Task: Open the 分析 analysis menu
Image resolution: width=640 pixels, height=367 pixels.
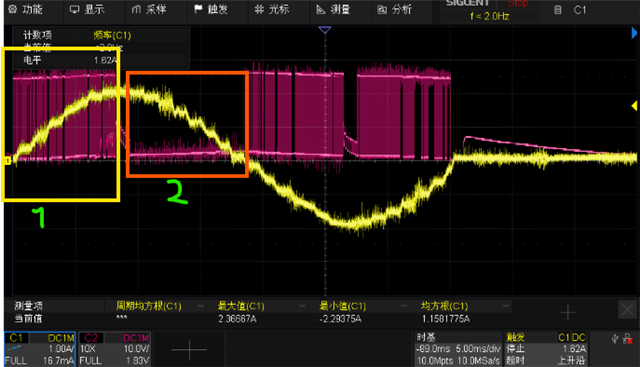Action: click(395, 9)
